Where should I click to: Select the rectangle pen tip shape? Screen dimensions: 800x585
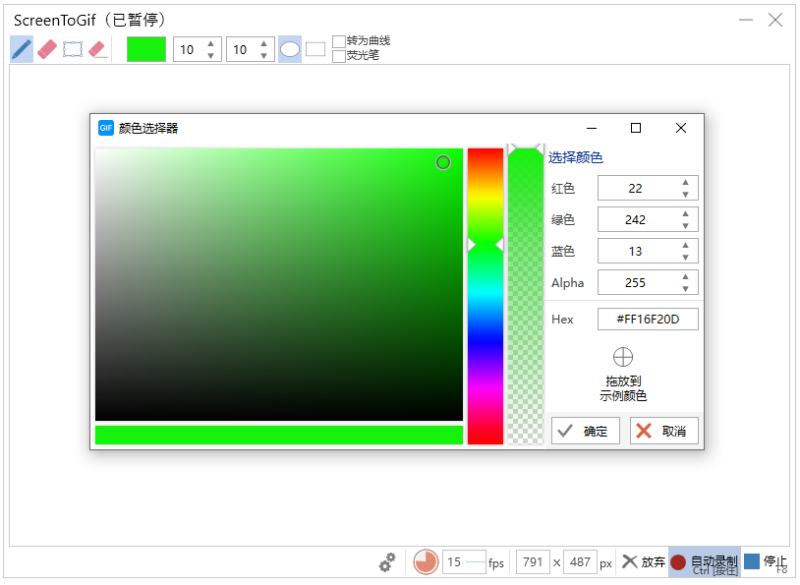315,49
